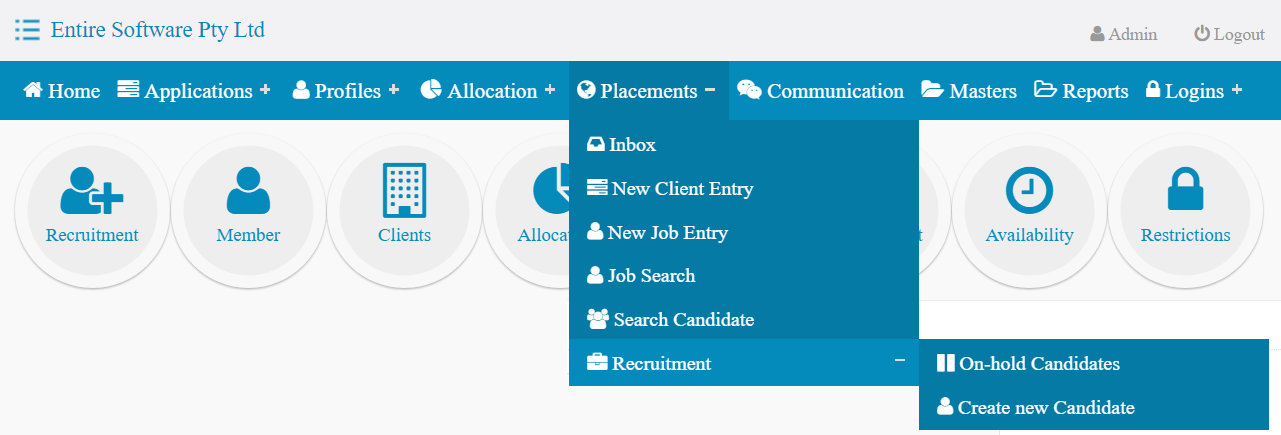
Task: Expand the Logins menu
Action: pyautogui.click(x=1237, y=89)
